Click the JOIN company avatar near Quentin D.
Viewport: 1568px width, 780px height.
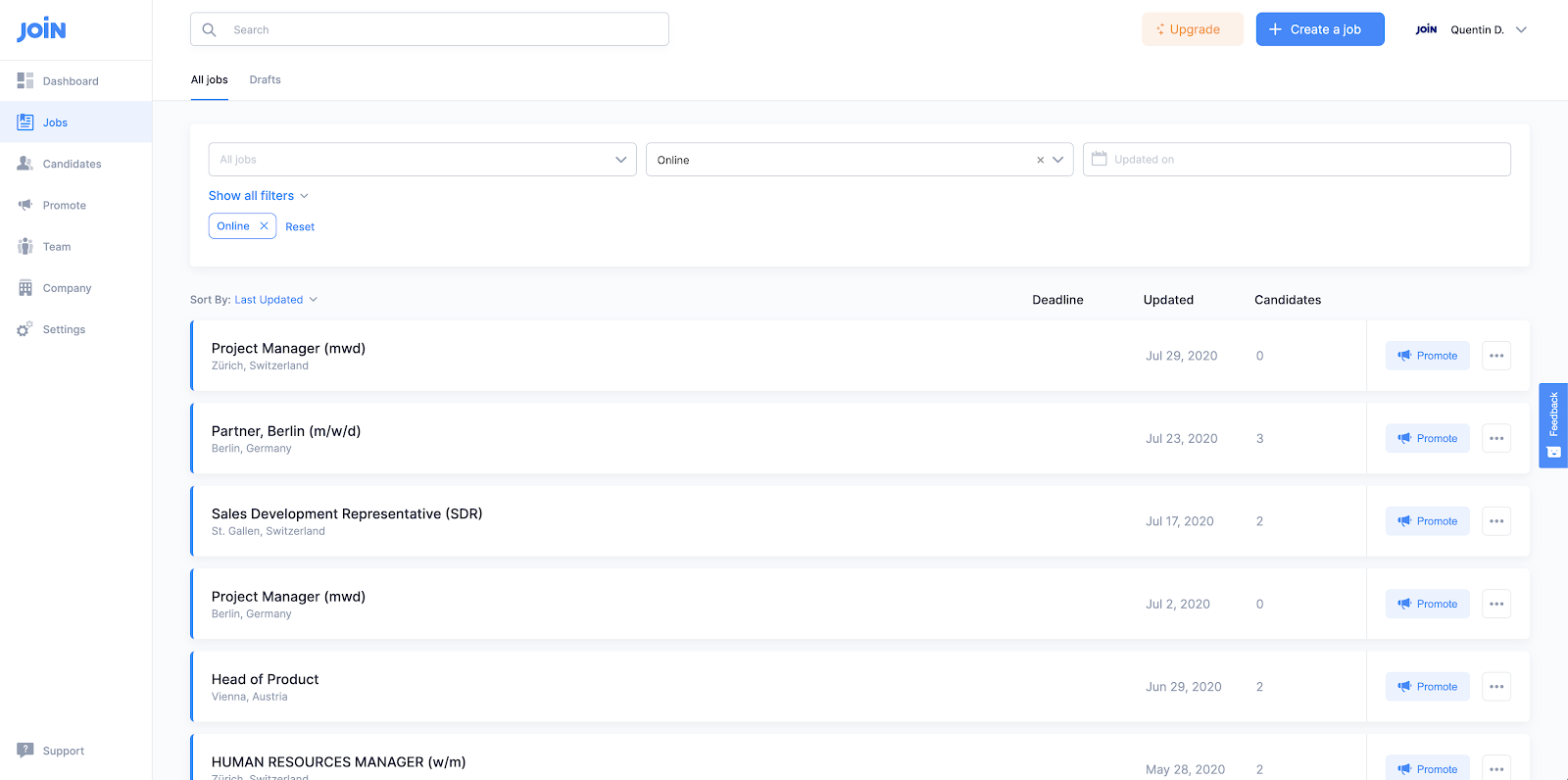(1426, 29)
